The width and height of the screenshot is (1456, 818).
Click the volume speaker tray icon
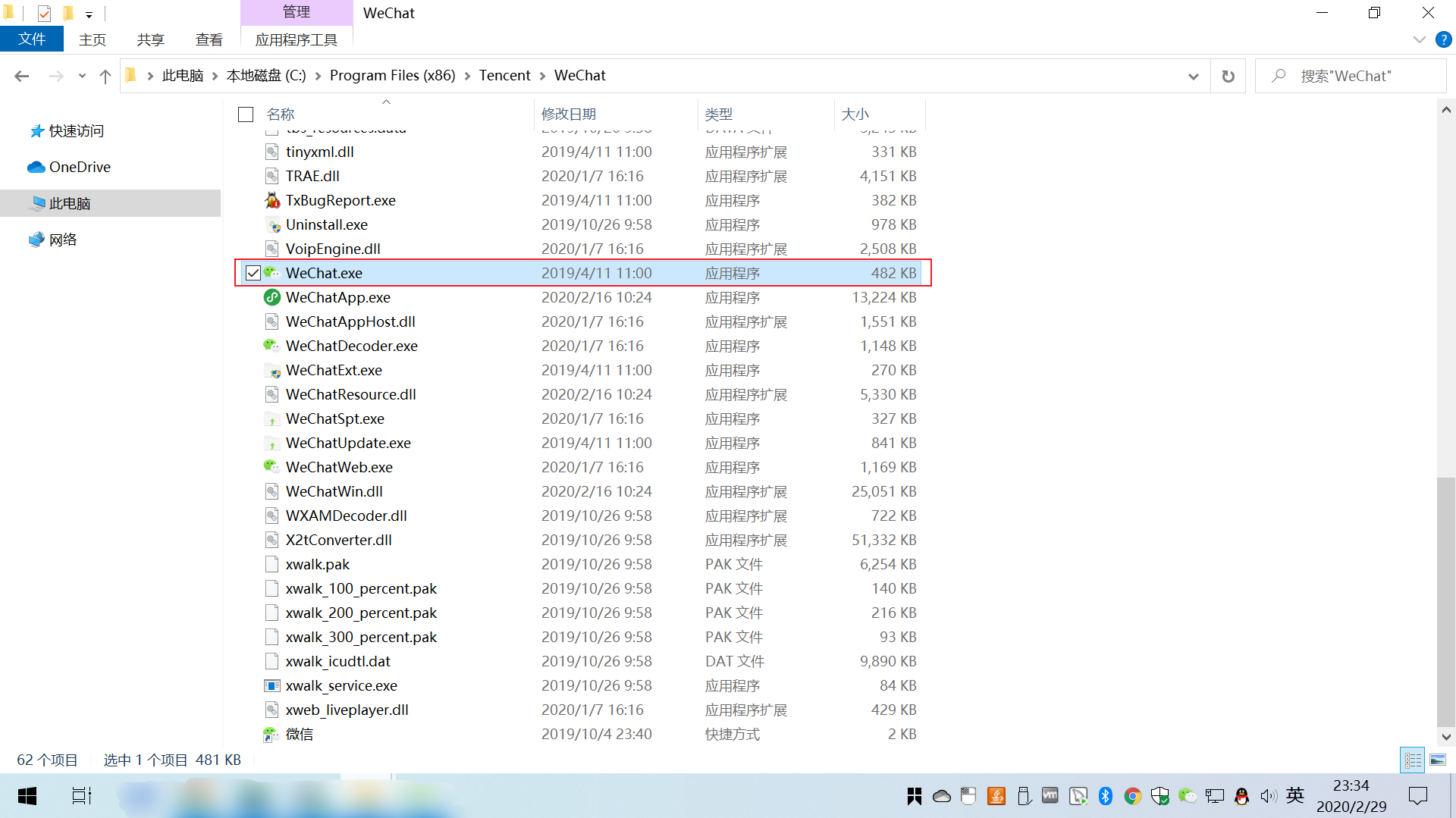tap(1269, 796)
